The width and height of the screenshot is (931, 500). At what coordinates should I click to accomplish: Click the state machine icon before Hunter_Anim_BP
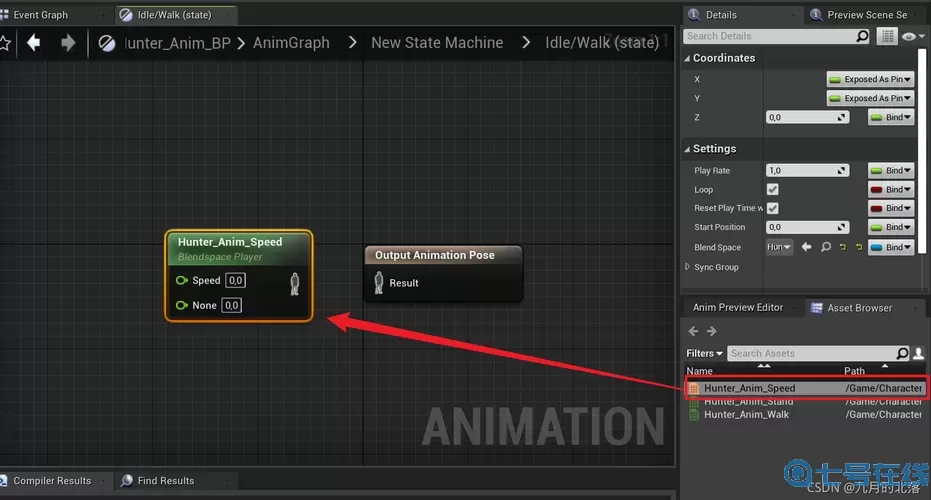[x=107, y=43]
